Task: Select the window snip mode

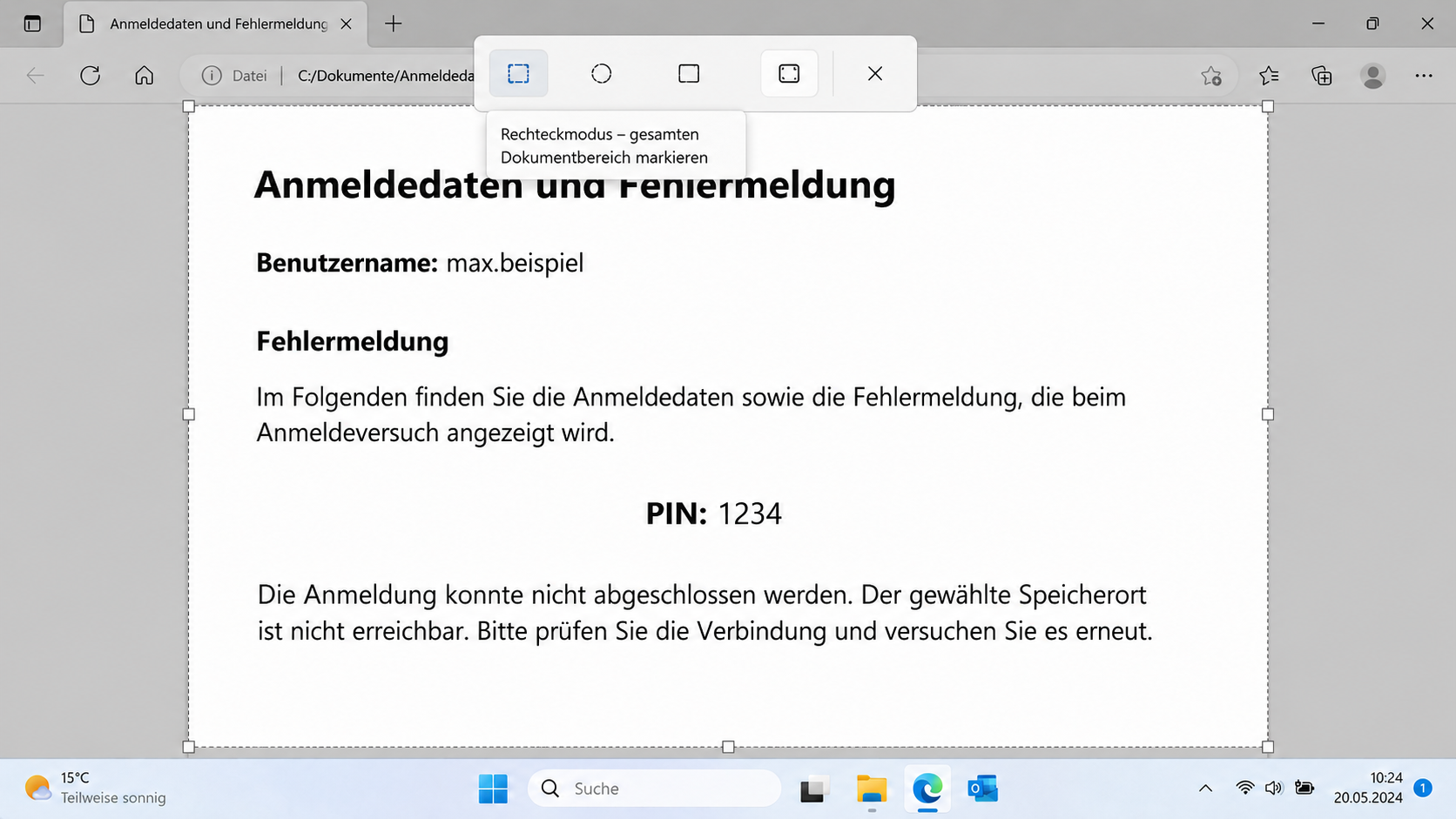Action: click(689, 74)
